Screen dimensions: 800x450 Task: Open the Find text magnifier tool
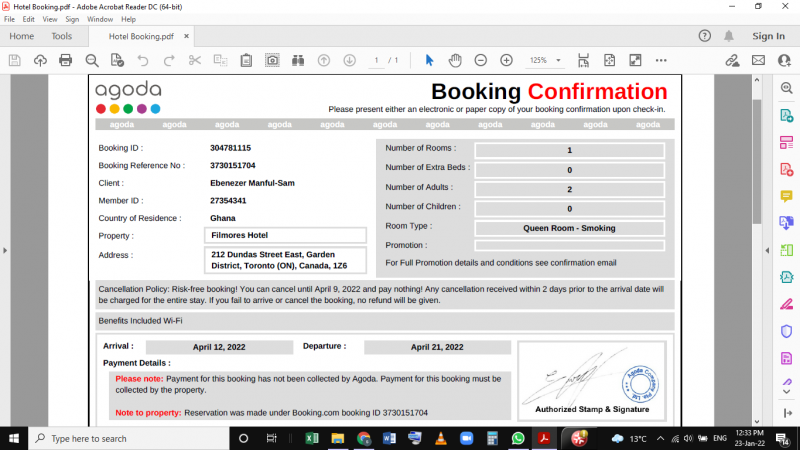click(x=92, y=60)
